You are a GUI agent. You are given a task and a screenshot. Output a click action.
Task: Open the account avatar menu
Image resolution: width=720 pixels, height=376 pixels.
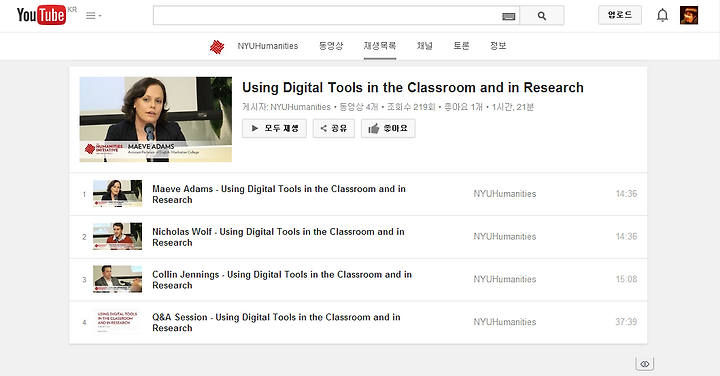[x=689, y=15]
